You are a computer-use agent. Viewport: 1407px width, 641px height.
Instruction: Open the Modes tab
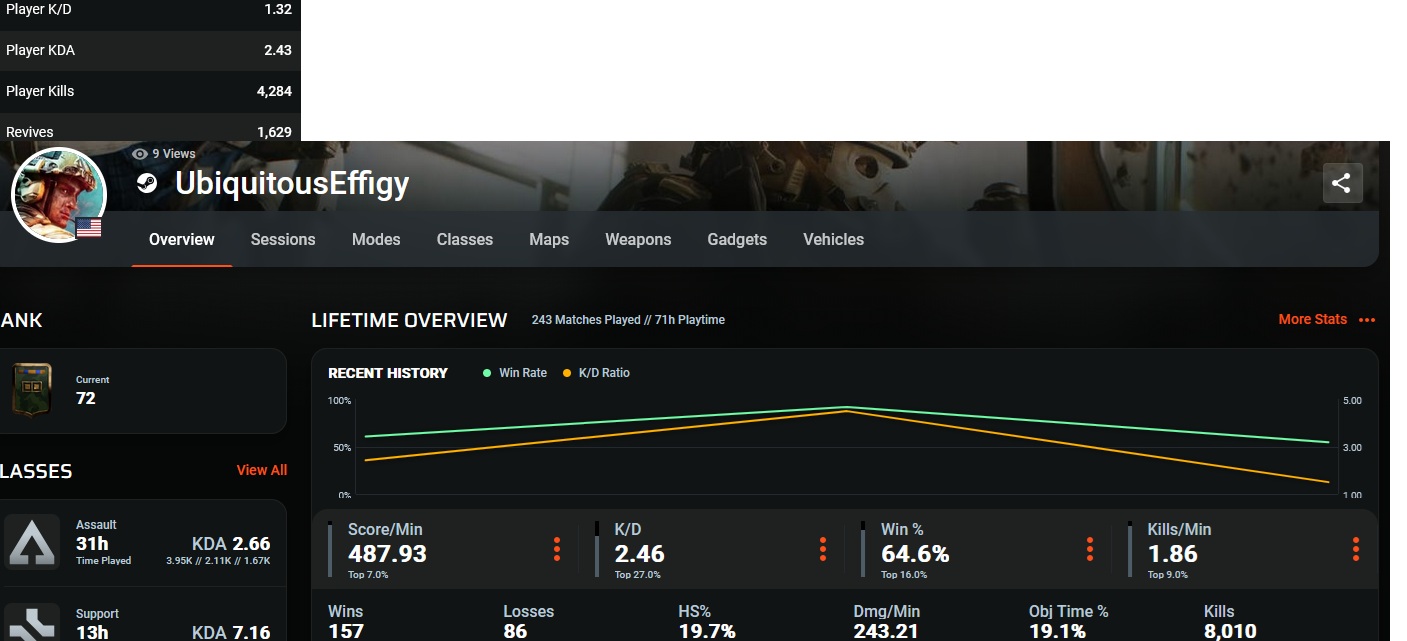pos(376,239)
